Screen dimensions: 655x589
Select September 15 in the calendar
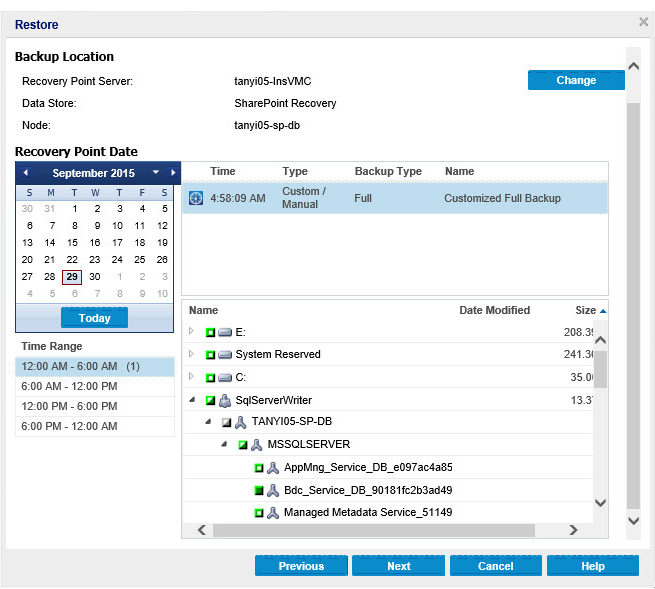[x=72, y=243]
